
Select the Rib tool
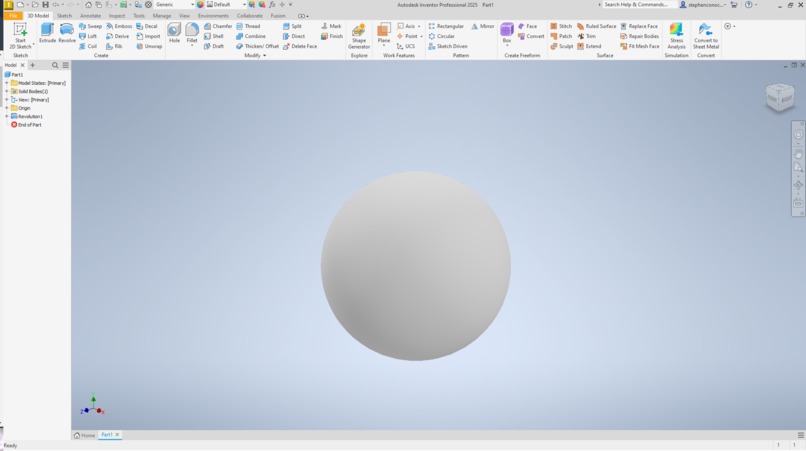tap(114, 46)
